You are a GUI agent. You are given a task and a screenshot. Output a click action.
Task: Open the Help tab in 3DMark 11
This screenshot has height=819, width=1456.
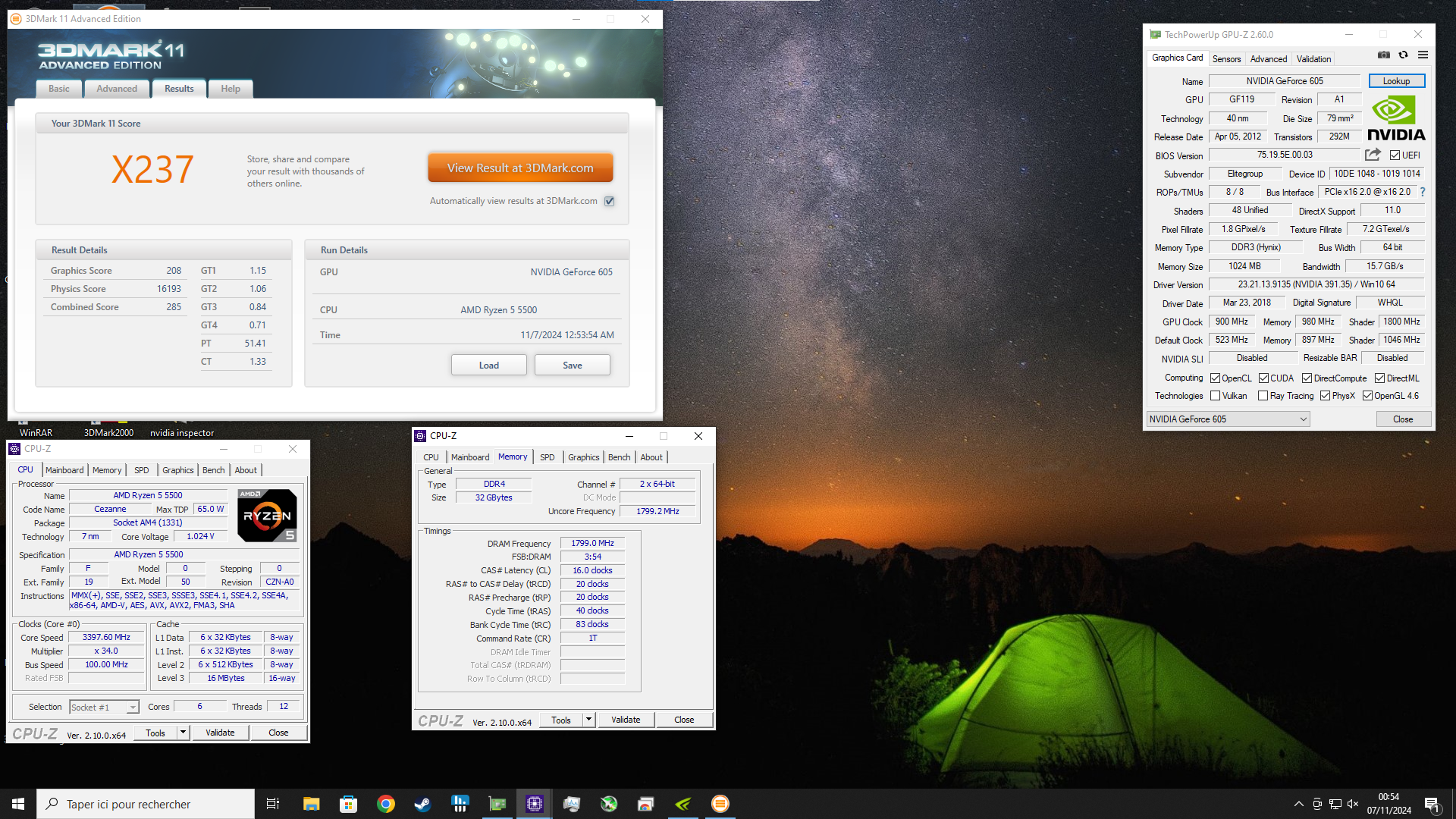(231, 89)
